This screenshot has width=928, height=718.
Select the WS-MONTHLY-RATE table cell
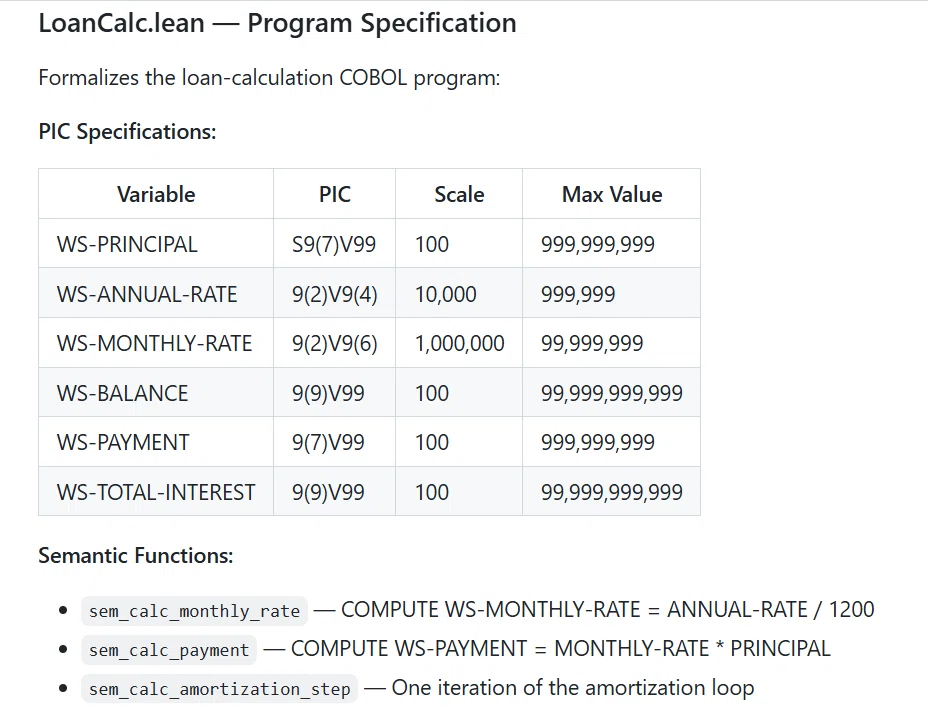[156, 343]
